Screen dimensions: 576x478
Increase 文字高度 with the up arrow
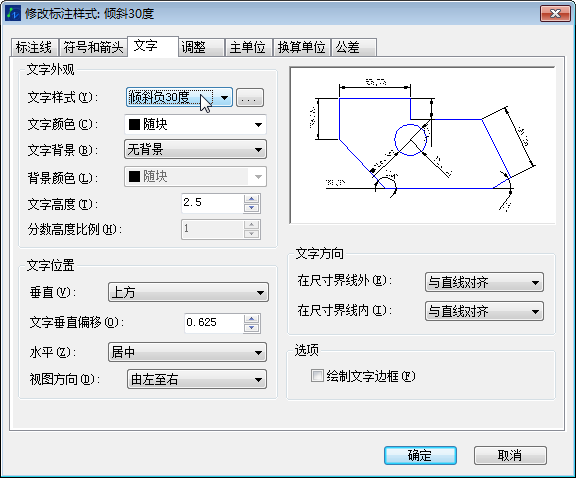coord(252,199)
